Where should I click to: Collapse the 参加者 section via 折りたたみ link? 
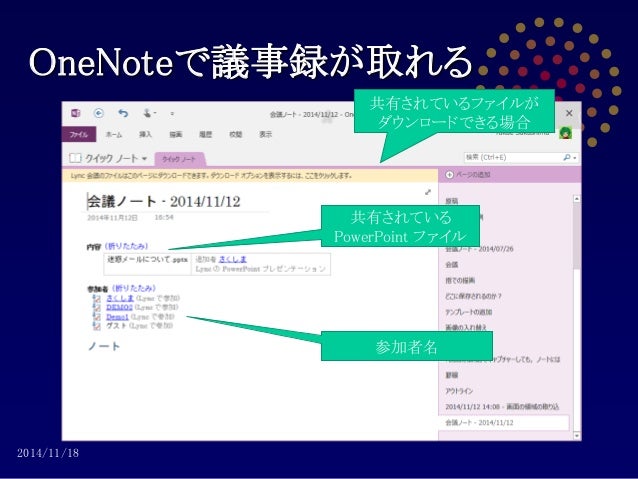133,288
